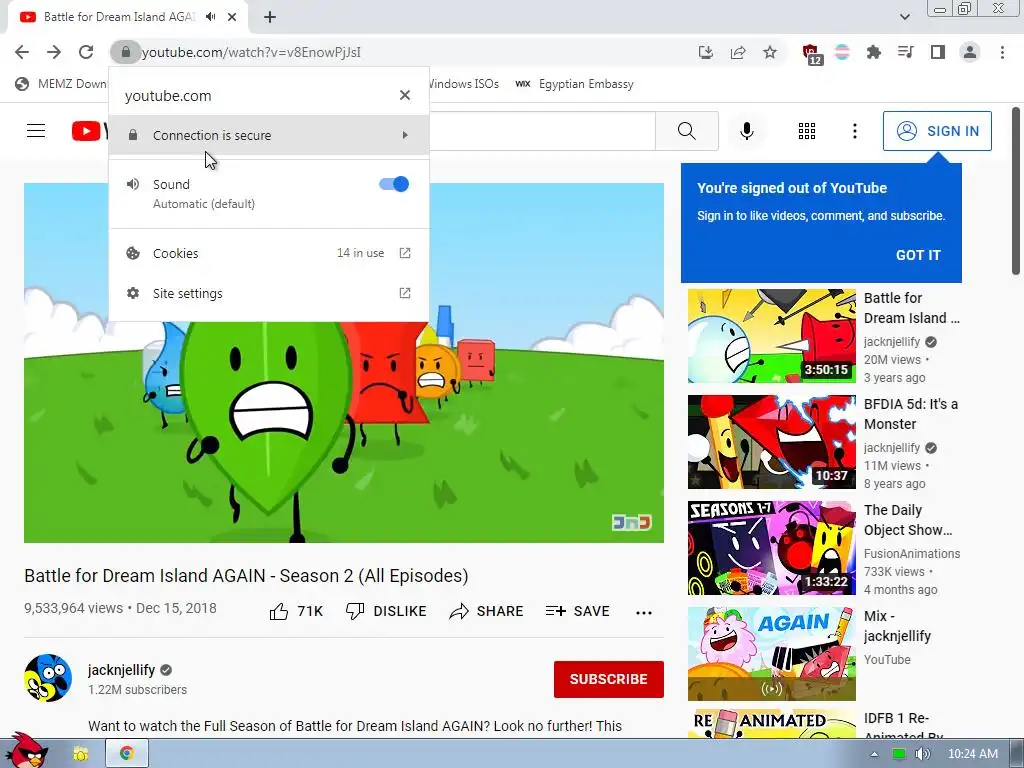Start voice search with the microphone icon

click(x=746, y=131)
